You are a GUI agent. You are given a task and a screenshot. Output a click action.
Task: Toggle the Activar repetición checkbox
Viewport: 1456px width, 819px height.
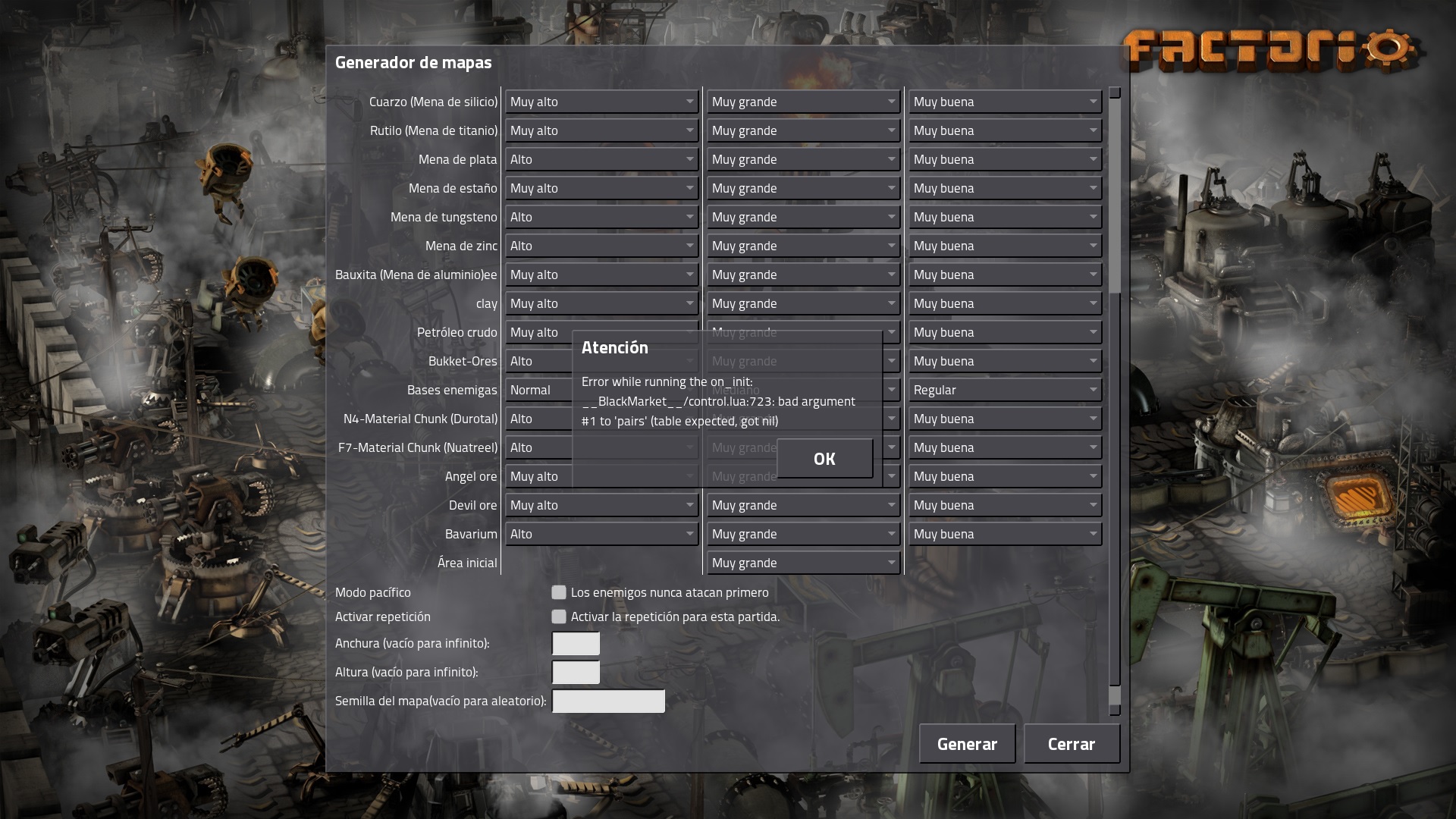point(559,617)
